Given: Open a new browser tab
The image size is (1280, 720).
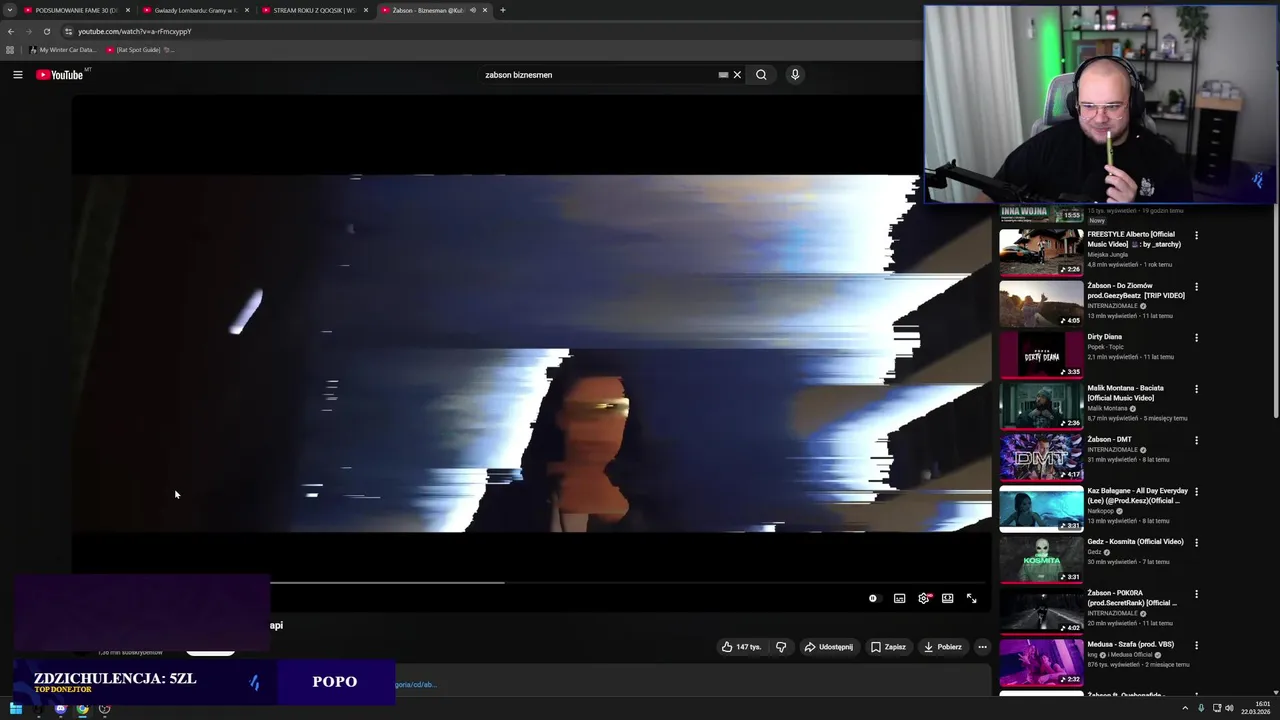Looking at the screenshot, I should (503, 10).
